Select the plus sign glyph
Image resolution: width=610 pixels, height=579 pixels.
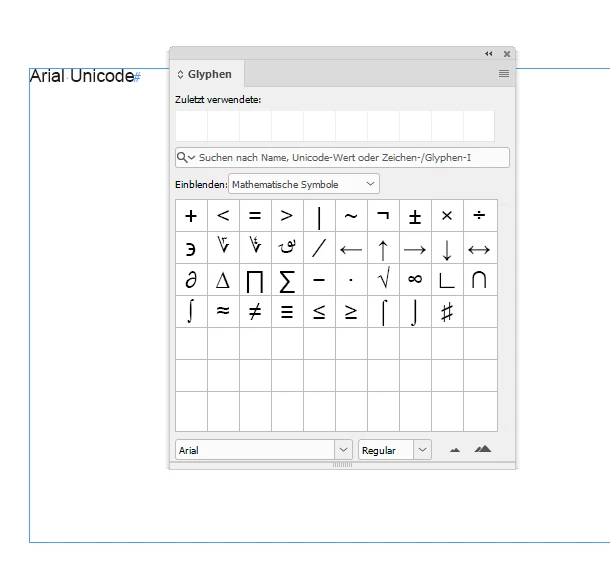(191, 216)
